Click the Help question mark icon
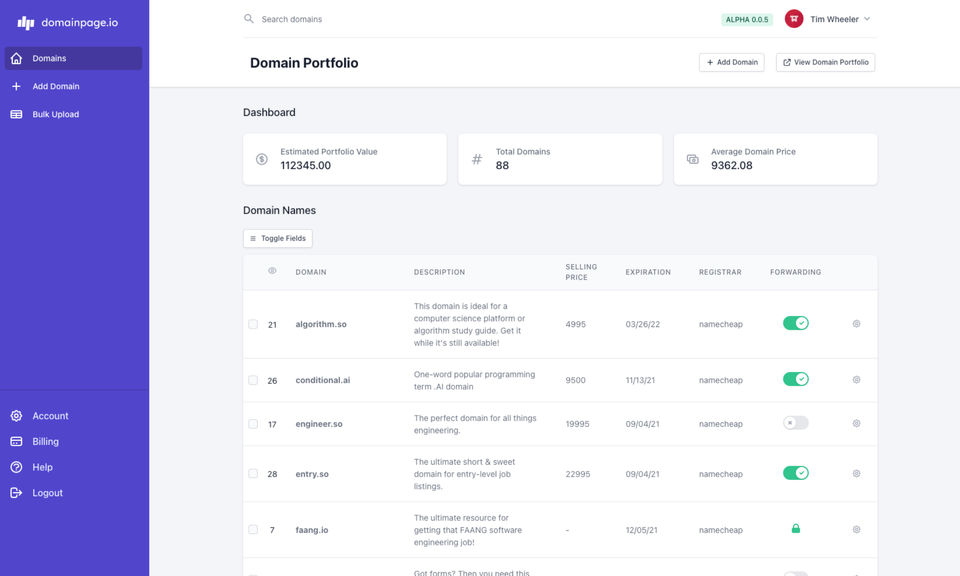The height and width of the screenshot is (576, 960). click(17, 467)
